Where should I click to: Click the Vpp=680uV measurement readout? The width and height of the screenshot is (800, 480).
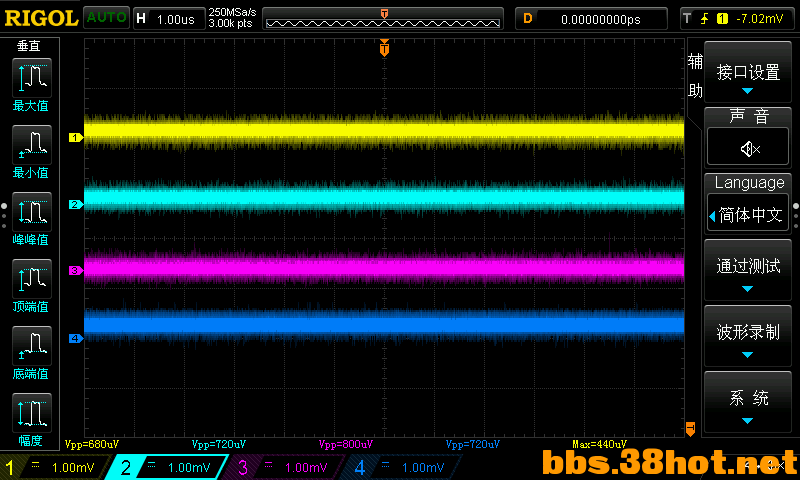tap(92, 444)
